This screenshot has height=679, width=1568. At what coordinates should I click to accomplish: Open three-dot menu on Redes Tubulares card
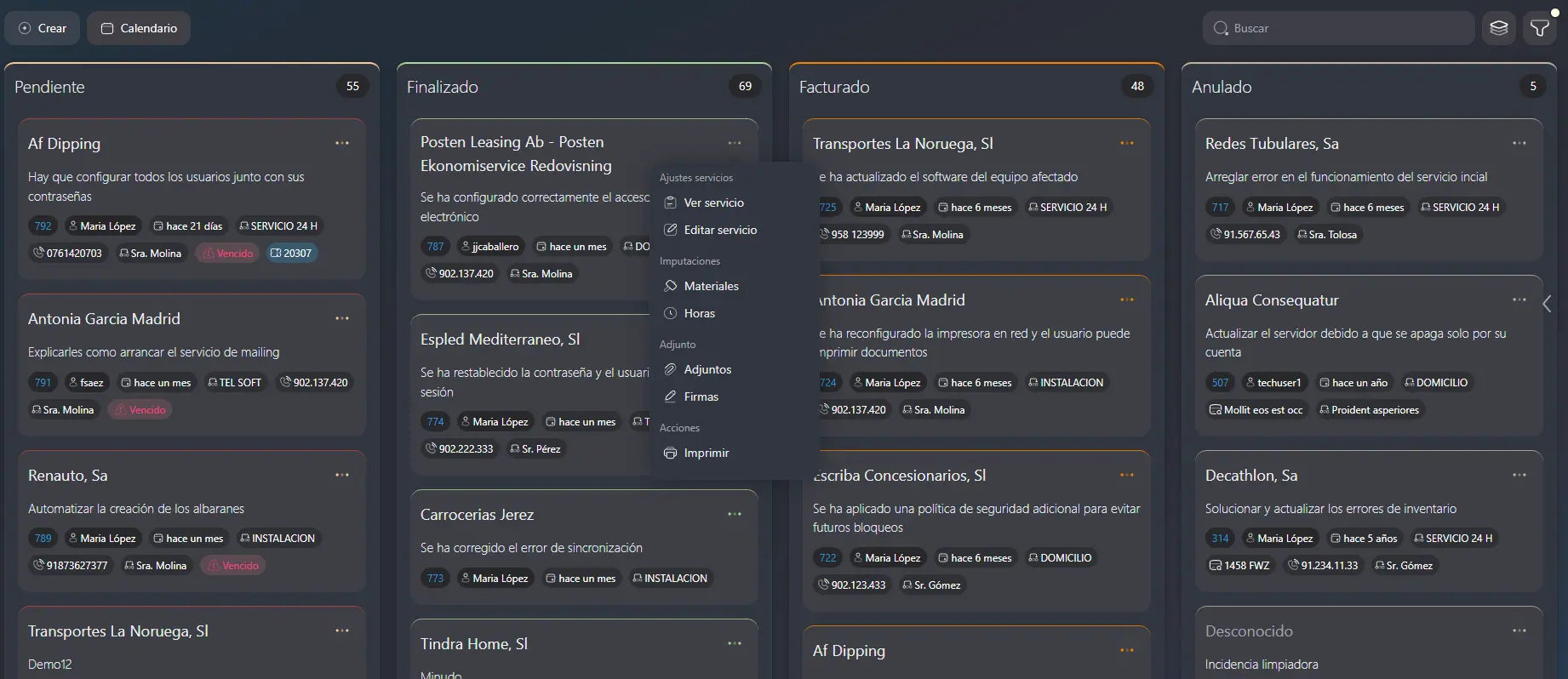click(1519, 143)
